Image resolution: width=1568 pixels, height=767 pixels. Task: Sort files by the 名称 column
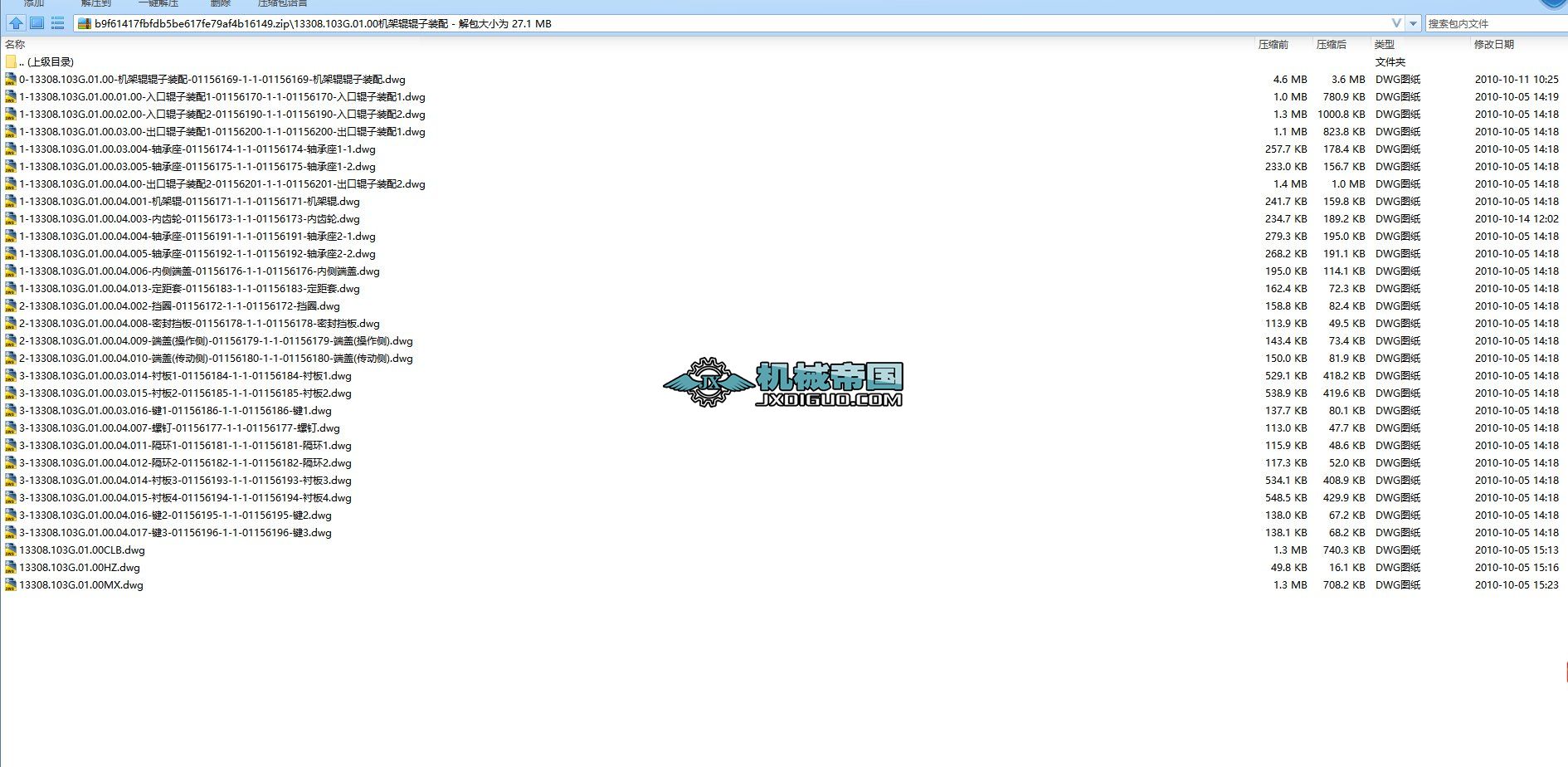click(15, 45)
